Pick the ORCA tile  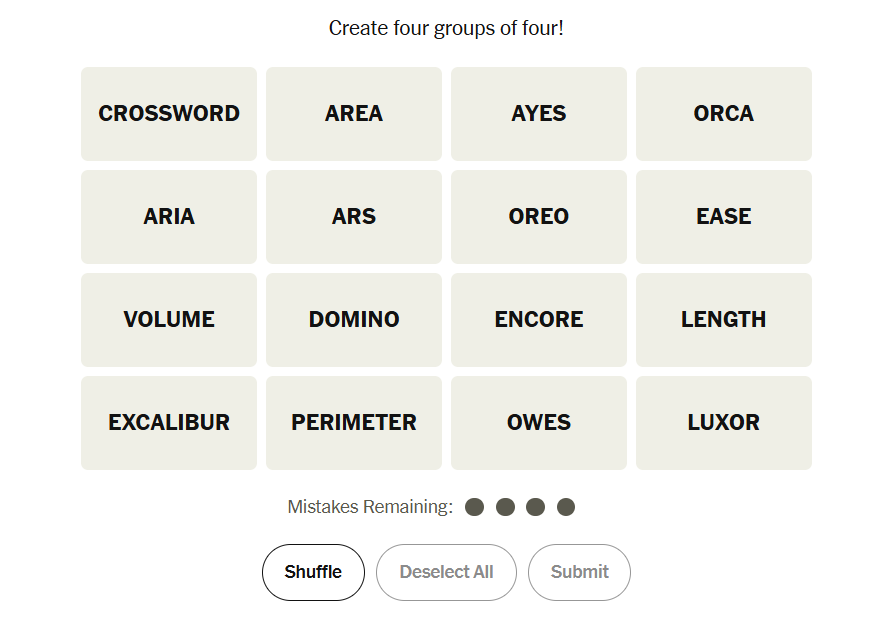[x=724, y=114]
